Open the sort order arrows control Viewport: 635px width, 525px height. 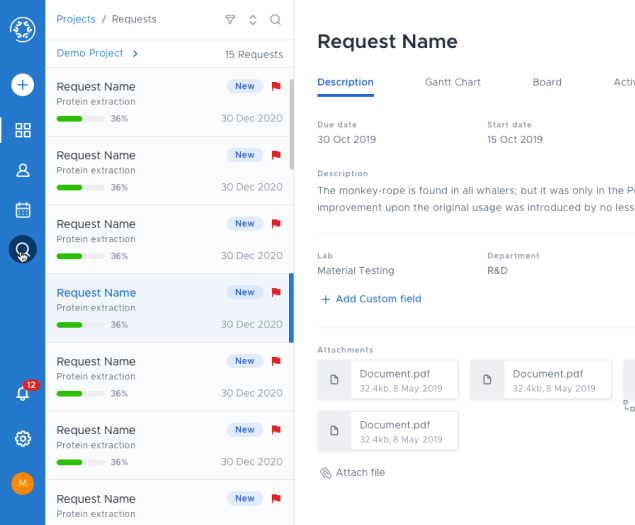pos(253,19)
